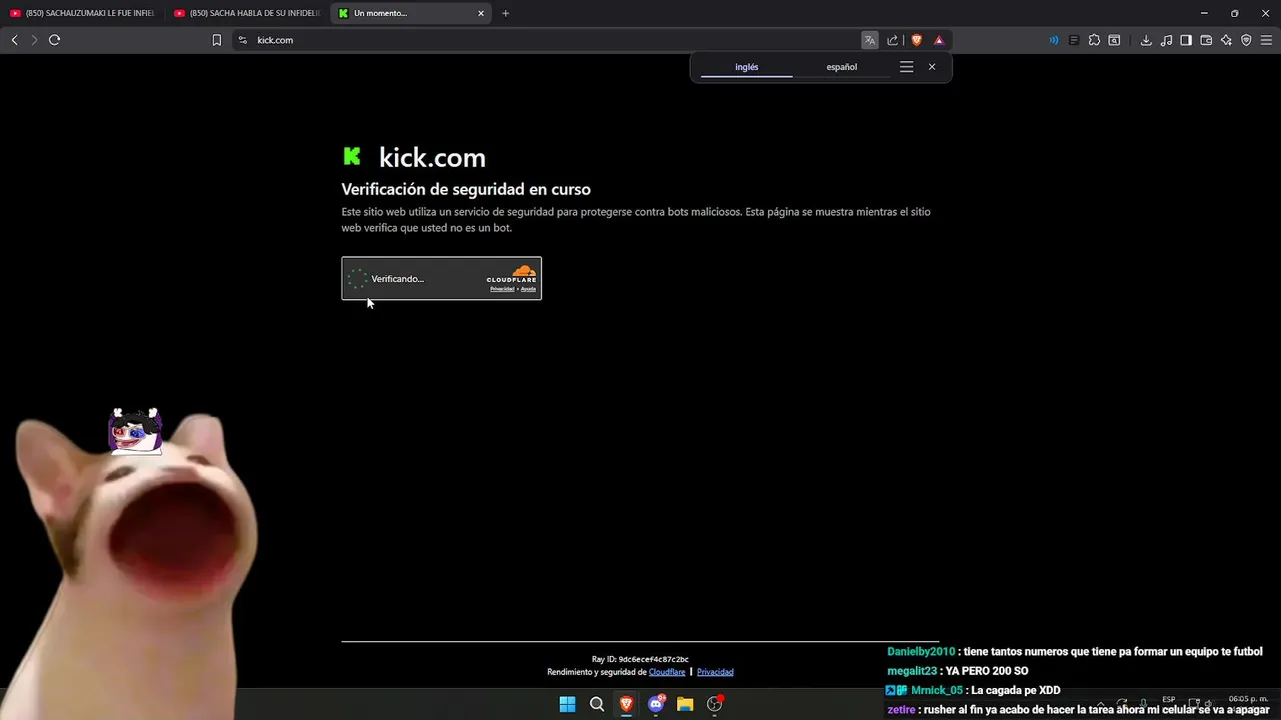Open site settings icon beside kick.com address
Screen dimensions: 1281x720
click(x=242, y=40)
